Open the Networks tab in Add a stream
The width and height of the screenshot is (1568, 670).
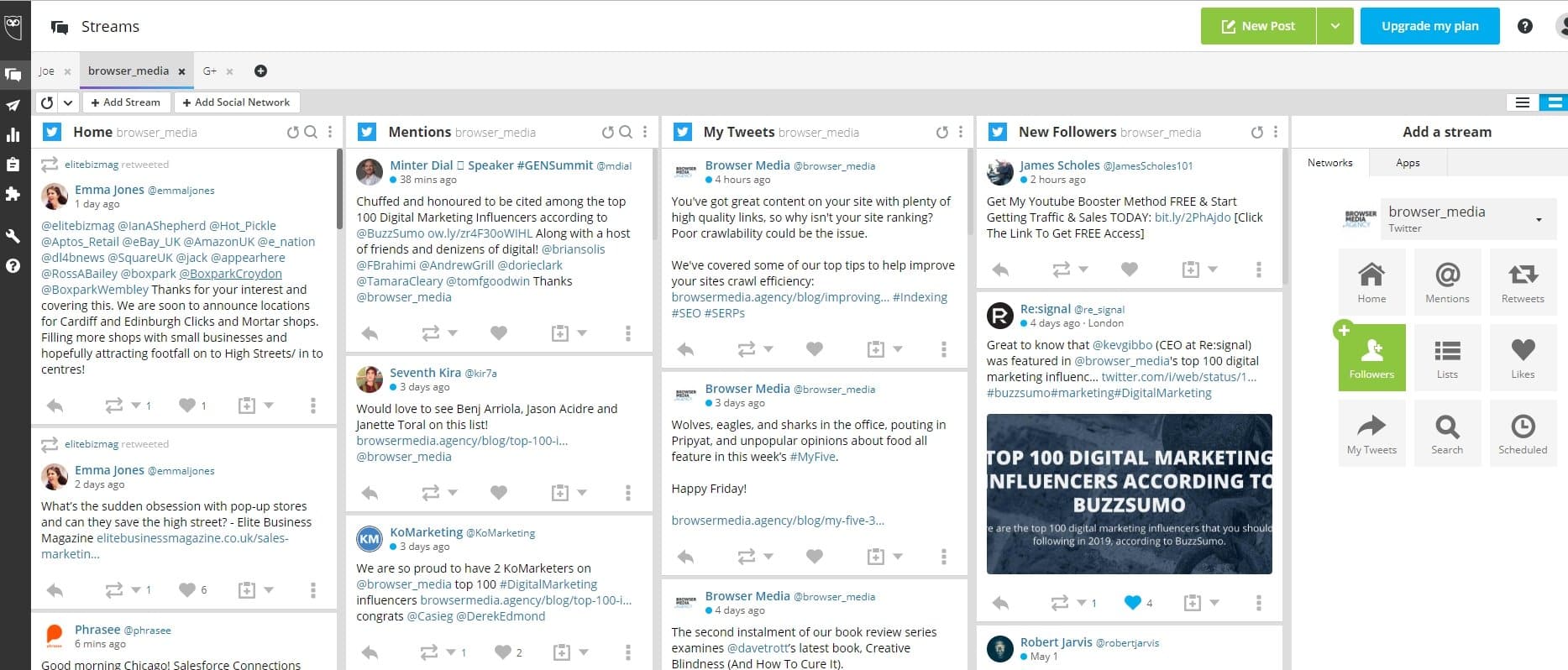click(x=1330, y=163)
